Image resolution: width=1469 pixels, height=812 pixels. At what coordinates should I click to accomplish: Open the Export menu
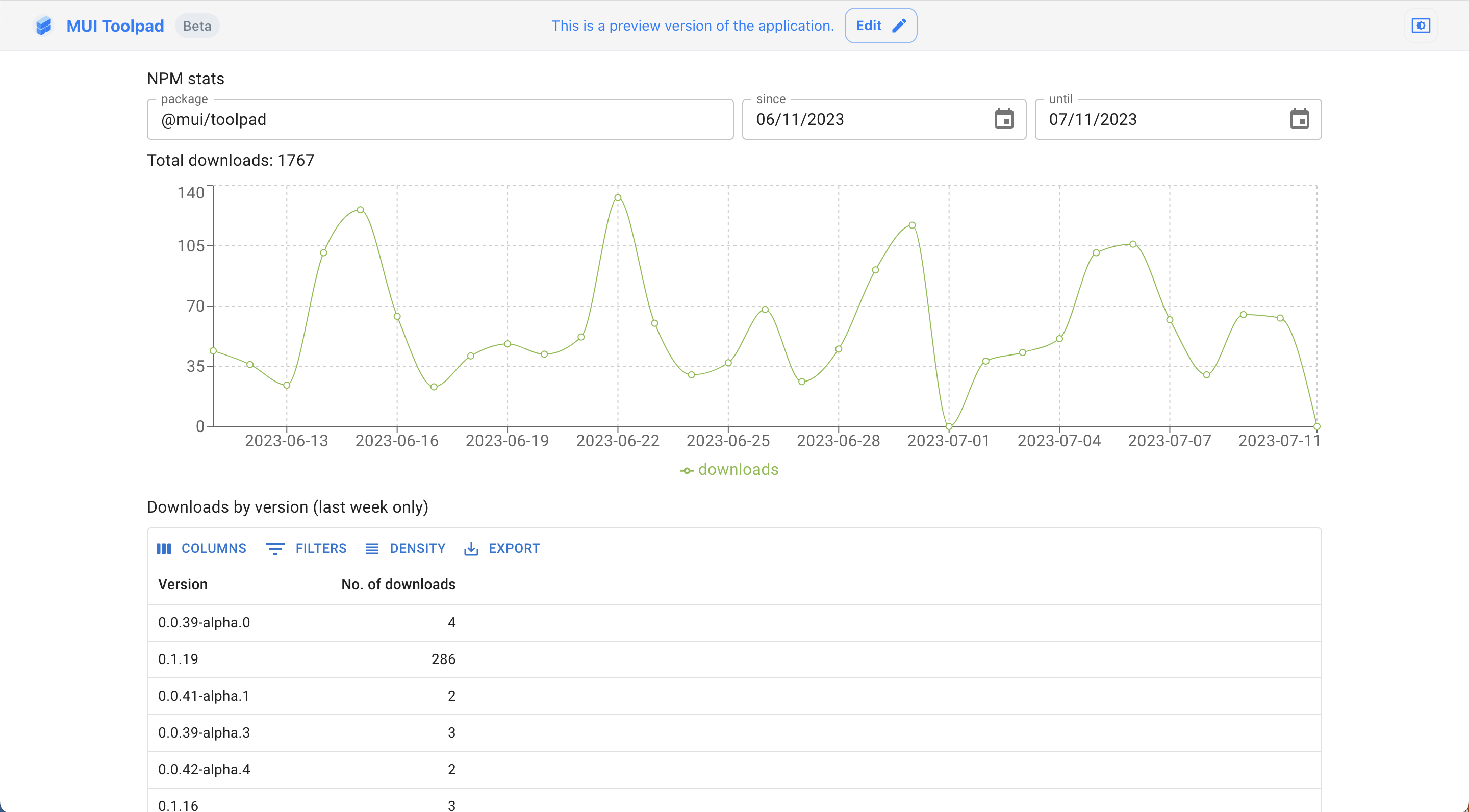(502, 548)
